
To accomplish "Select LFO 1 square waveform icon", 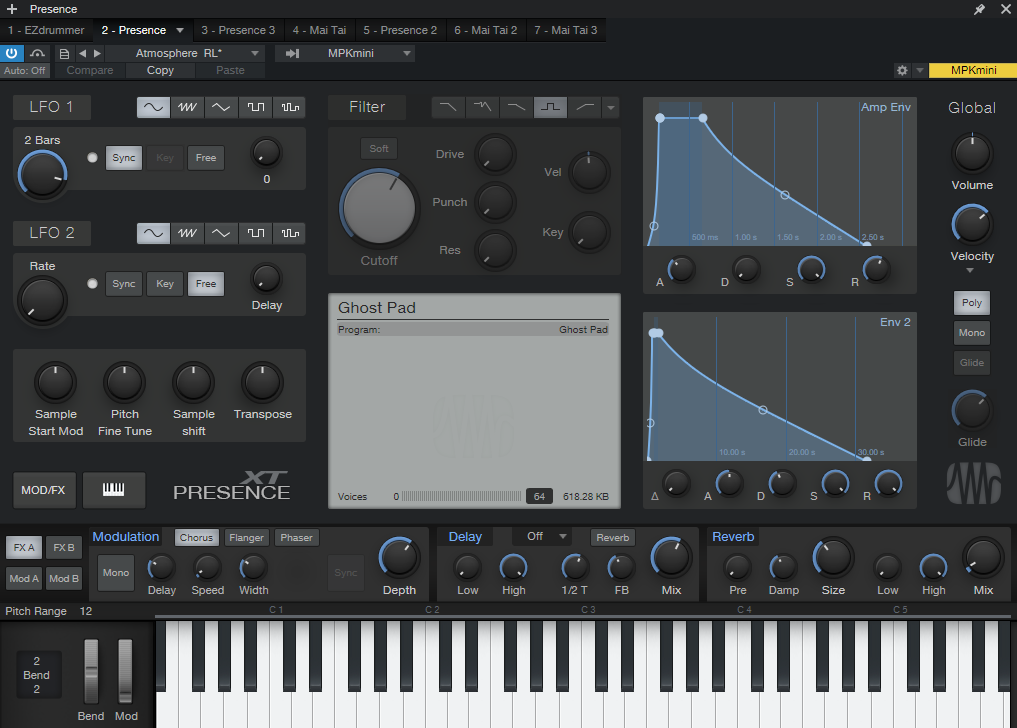I will 256,107.
